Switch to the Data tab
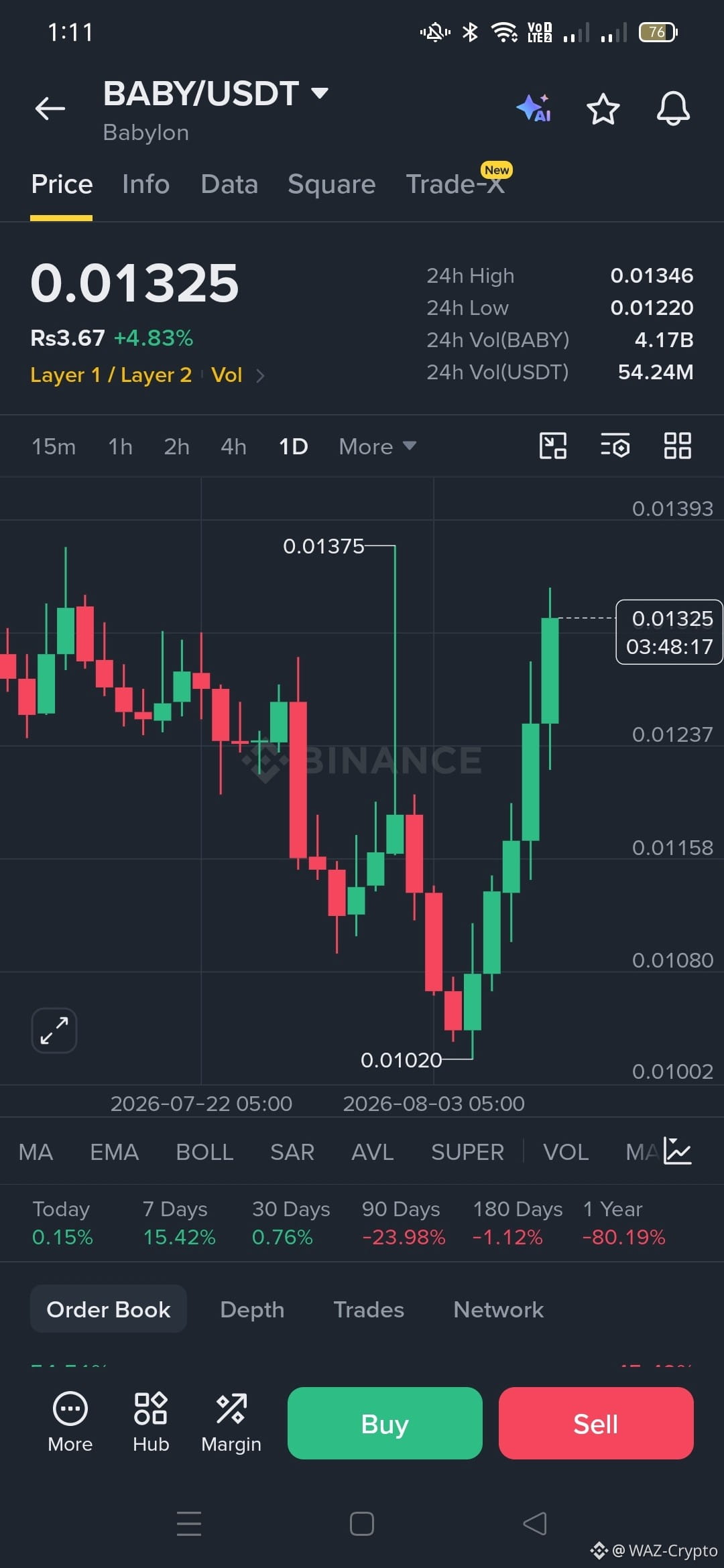The width and height of the screenshot is (724, 1568). tap(229, 184)
